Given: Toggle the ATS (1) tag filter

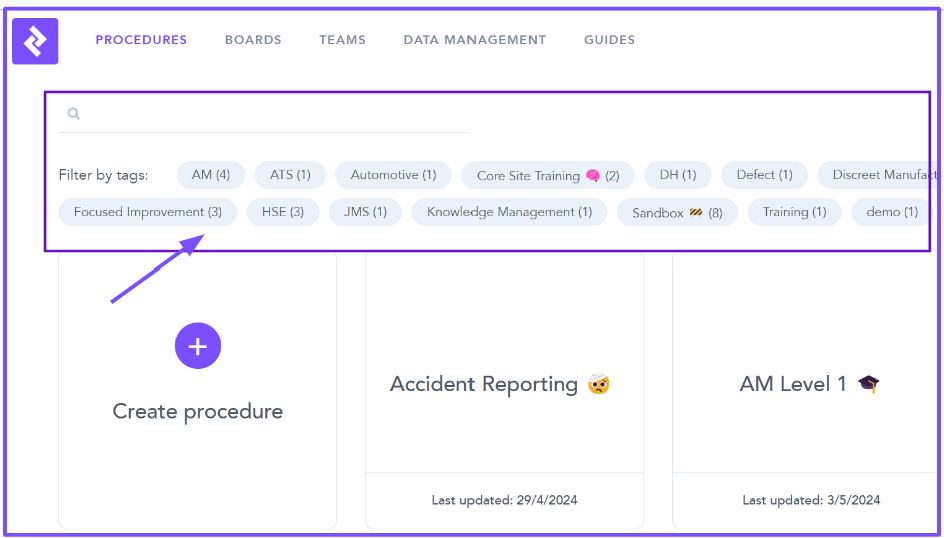Looking at the screenshot, I should (290, 175).
